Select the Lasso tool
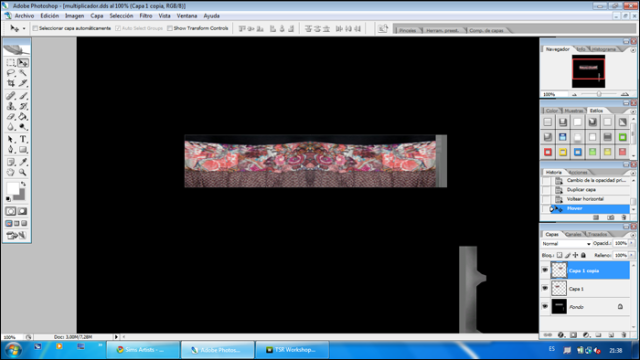The width and height of the screenshot is (640, 360). point(11,73)
